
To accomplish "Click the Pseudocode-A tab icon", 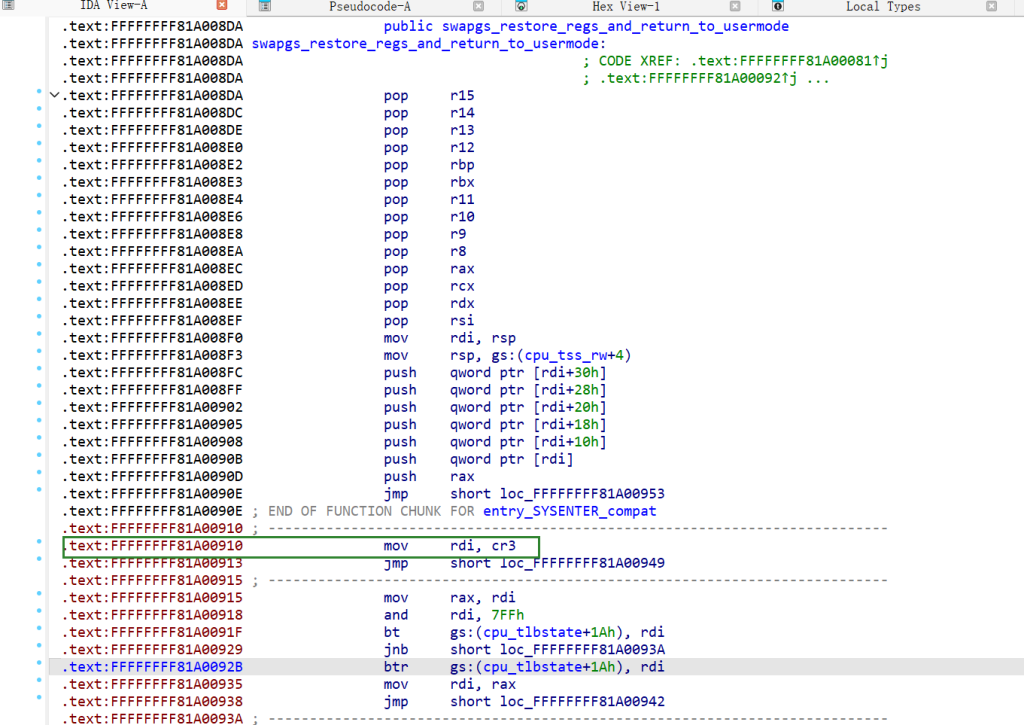I will point(264,6).
